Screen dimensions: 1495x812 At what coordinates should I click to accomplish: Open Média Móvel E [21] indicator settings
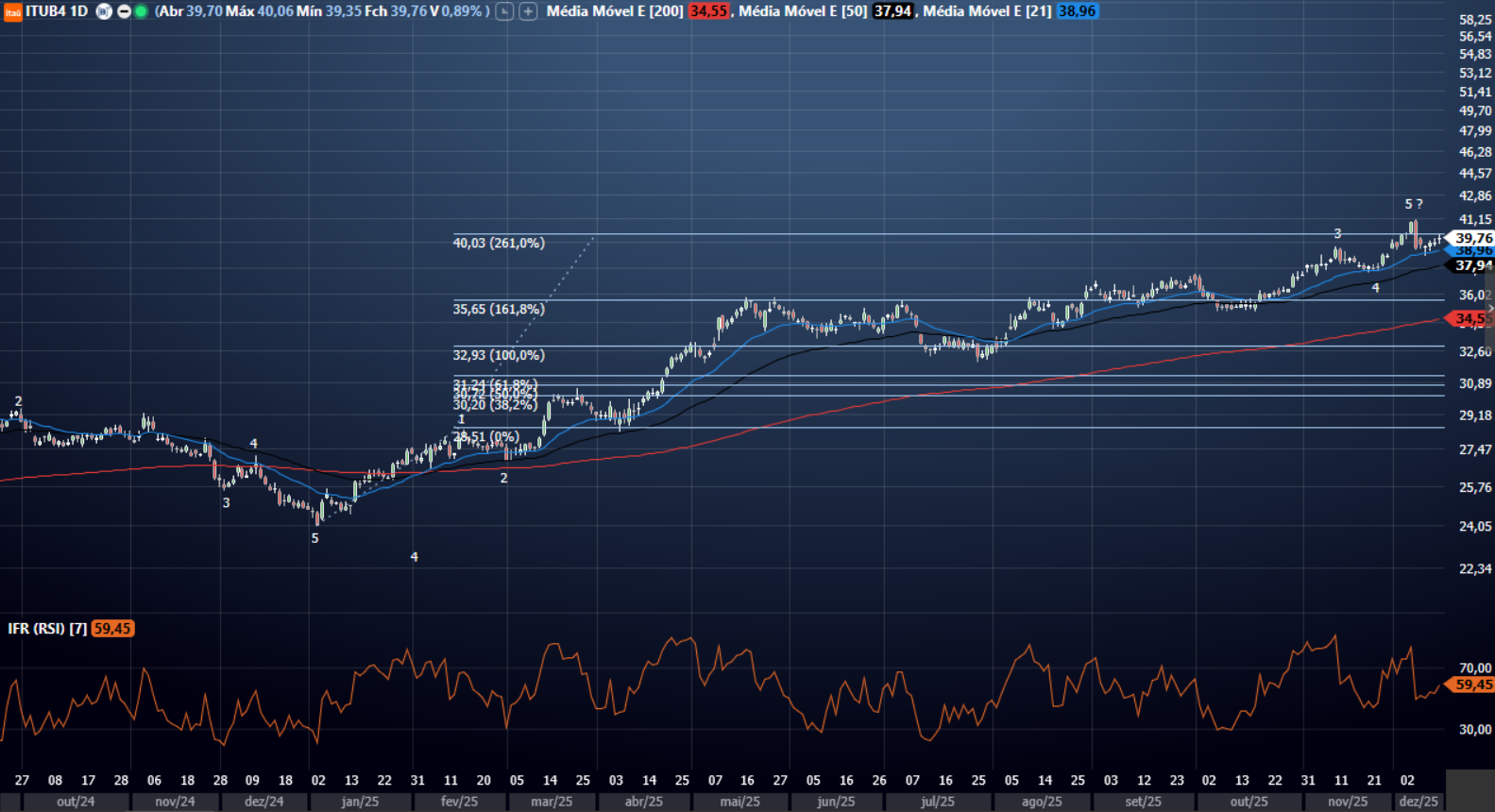point(986,11)
